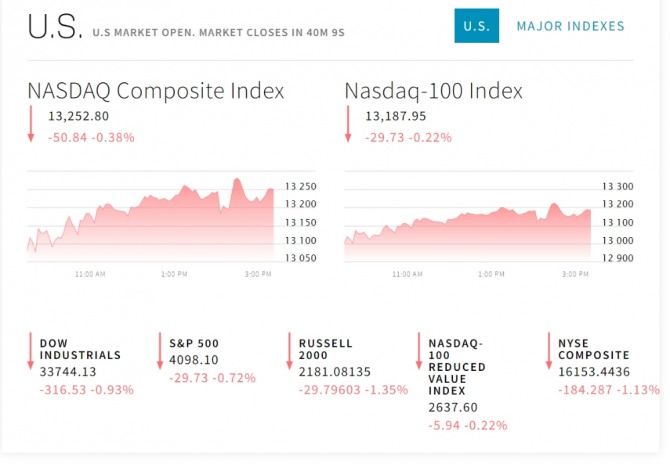Open the NASDAQ Composite Index heading
The width and height of the screenshot is (670, 464).
(x=156, y=91)
